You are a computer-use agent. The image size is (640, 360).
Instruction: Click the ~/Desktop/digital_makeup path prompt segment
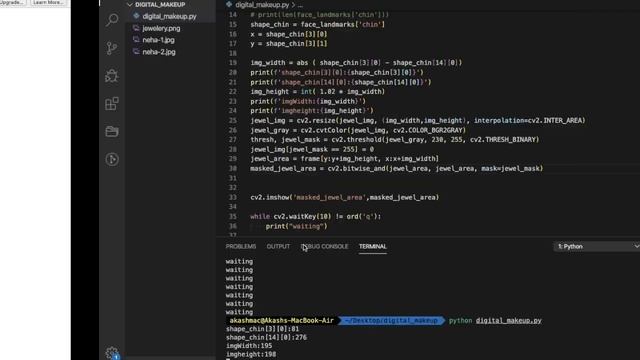click(x=391, y=320)
